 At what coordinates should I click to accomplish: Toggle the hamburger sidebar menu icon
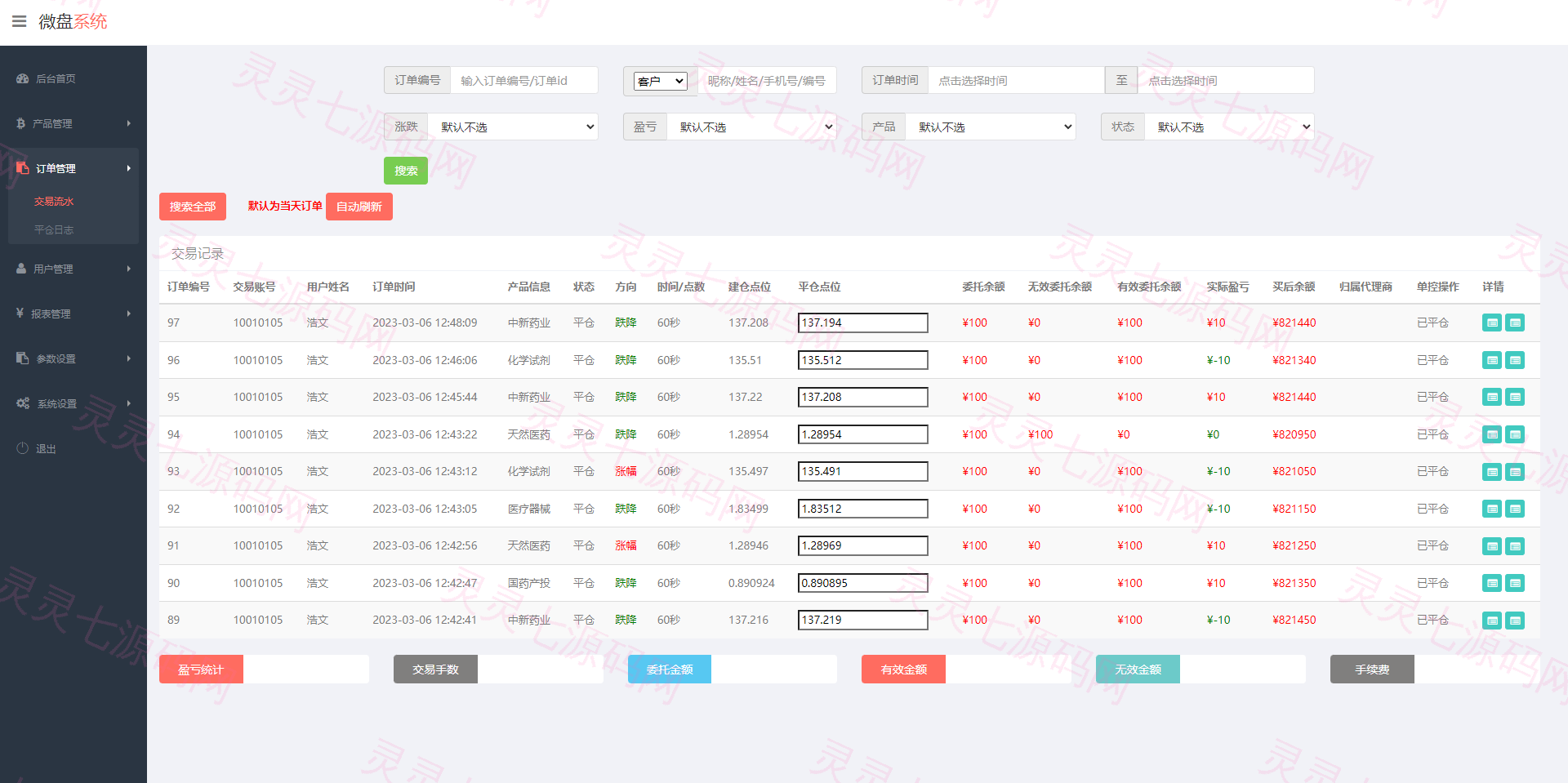pos(20,21)
